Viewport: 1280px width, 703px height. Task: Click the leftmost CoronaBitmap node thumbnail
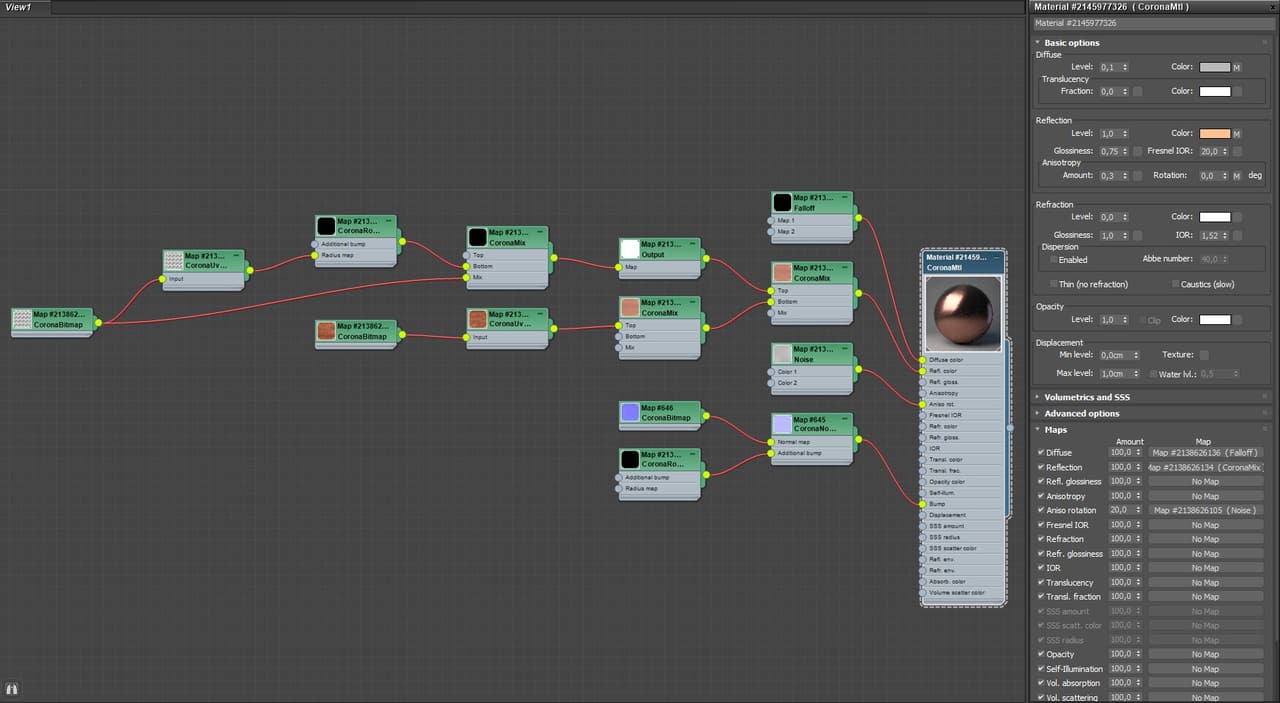pyautogui.click(x=22, y=319)
